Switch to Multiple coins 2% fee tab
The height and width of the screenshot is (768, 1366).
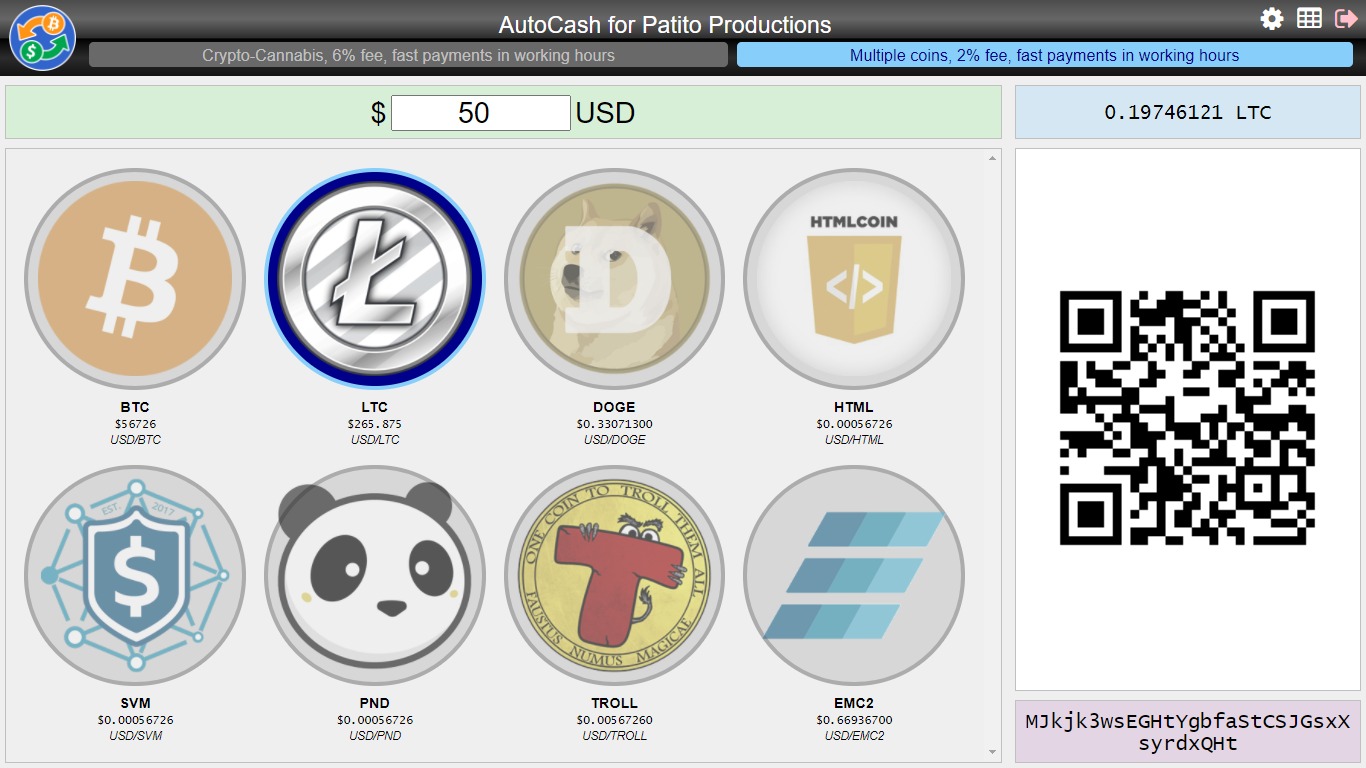(1044, 55)
